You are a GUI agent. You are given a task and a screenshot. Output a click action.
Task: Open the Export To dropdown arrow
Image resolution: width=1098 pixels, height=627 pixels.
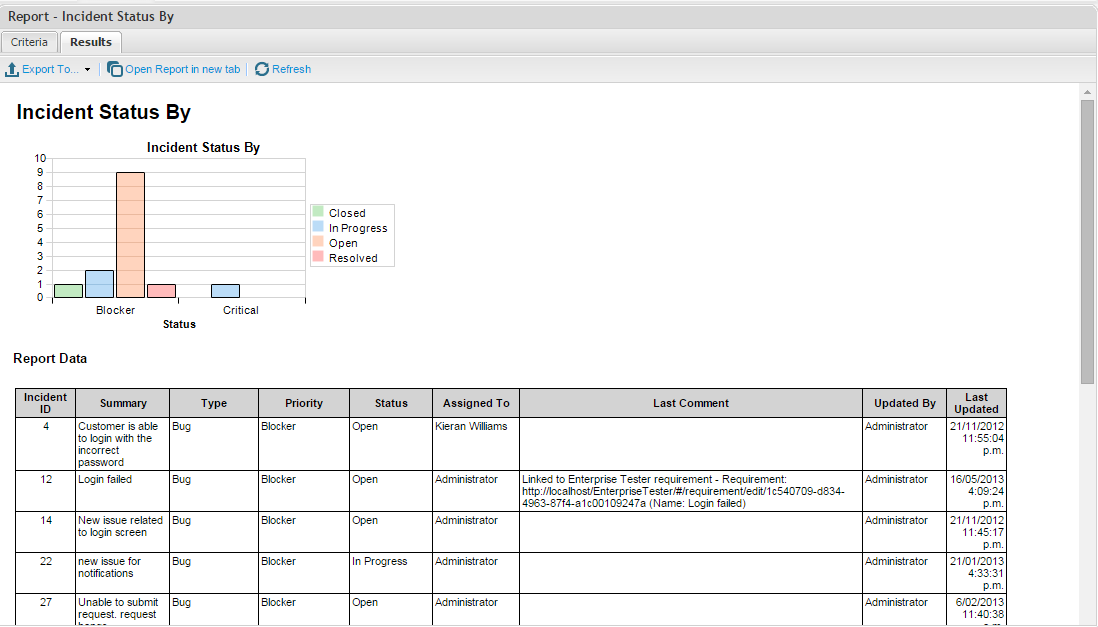point(86,69)
